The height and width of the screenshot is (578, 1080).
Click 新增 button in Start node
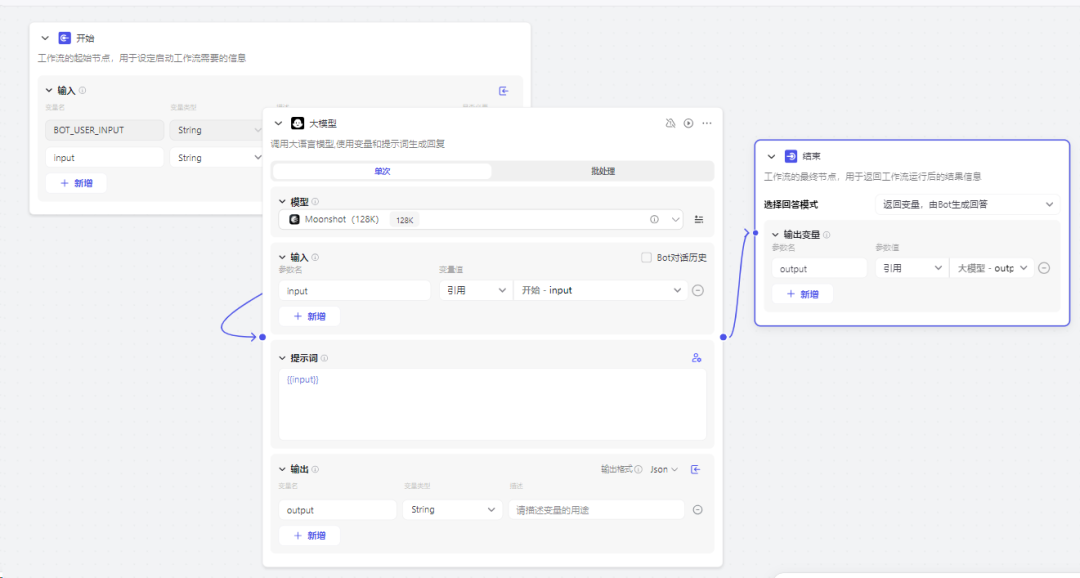(x=76, y=183)
